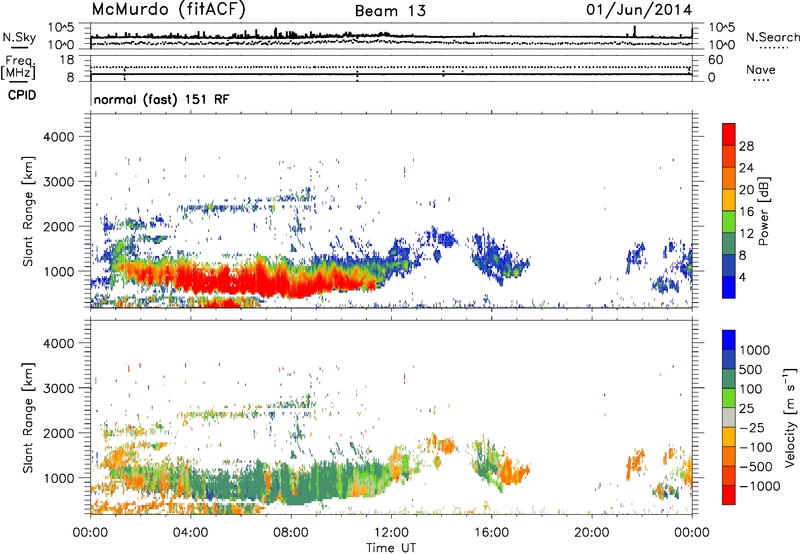Click the 4000 label on power panel axis
The image size is (800, 554).
[x=58, y=137]
